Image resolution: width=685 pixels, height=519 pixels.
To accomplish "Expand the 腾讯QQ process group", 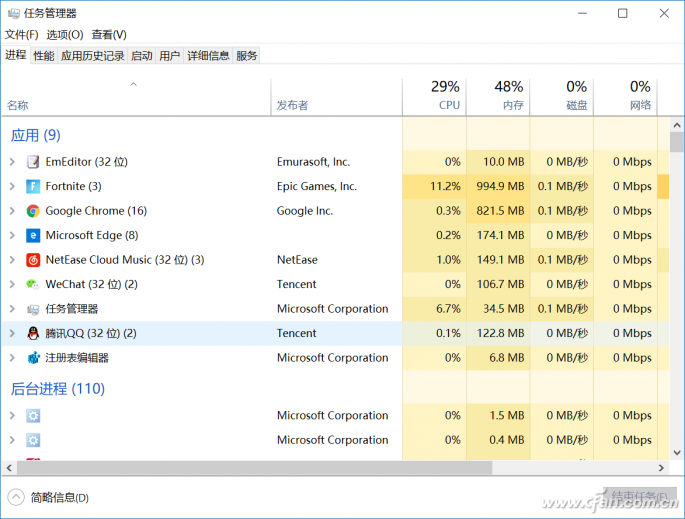I will click(12, 333).
